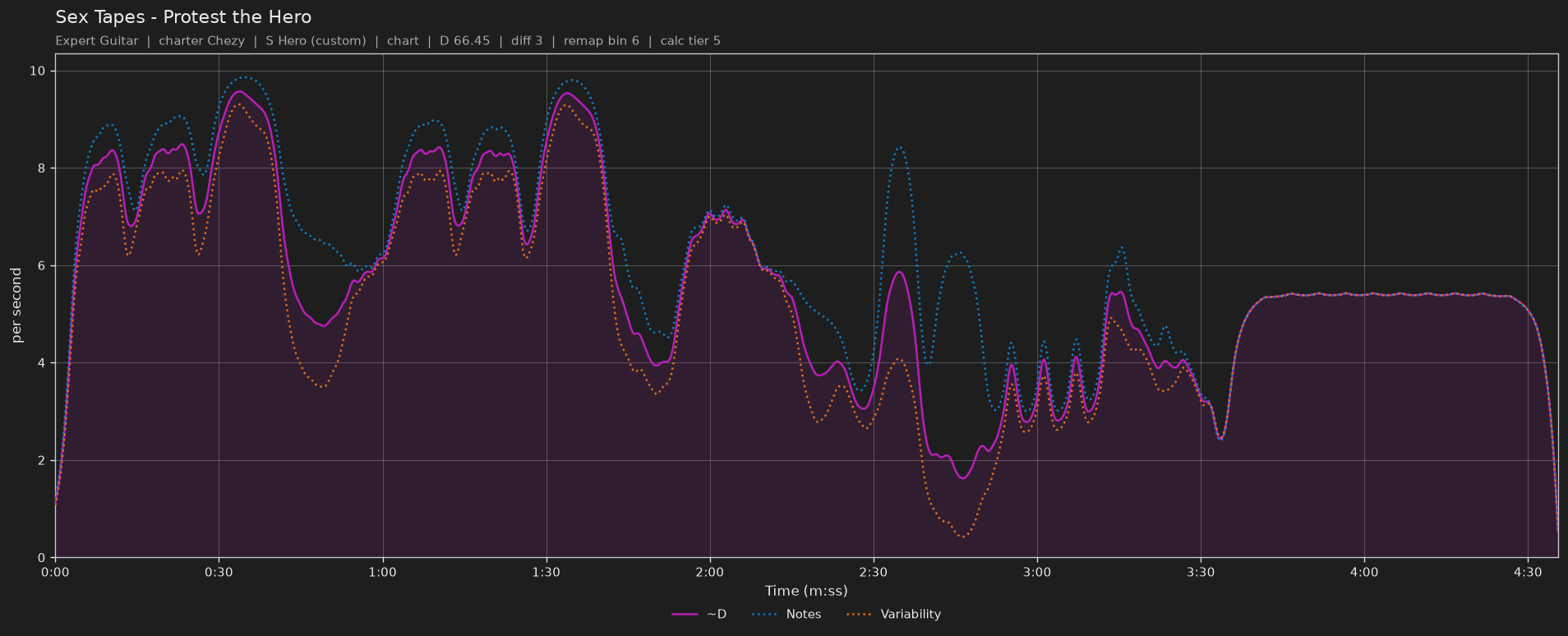The height and width of the screenshot is (636, 1568).
Task: Click the 'remap bin 6' label
Action: click(602, 41)
